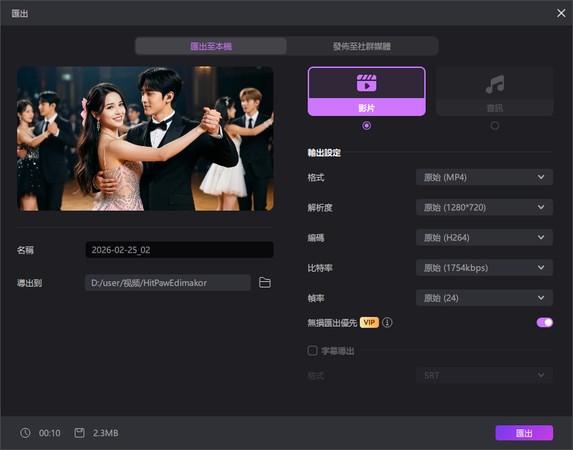Open the subtitle SRT format dropdown

(484, 375)
